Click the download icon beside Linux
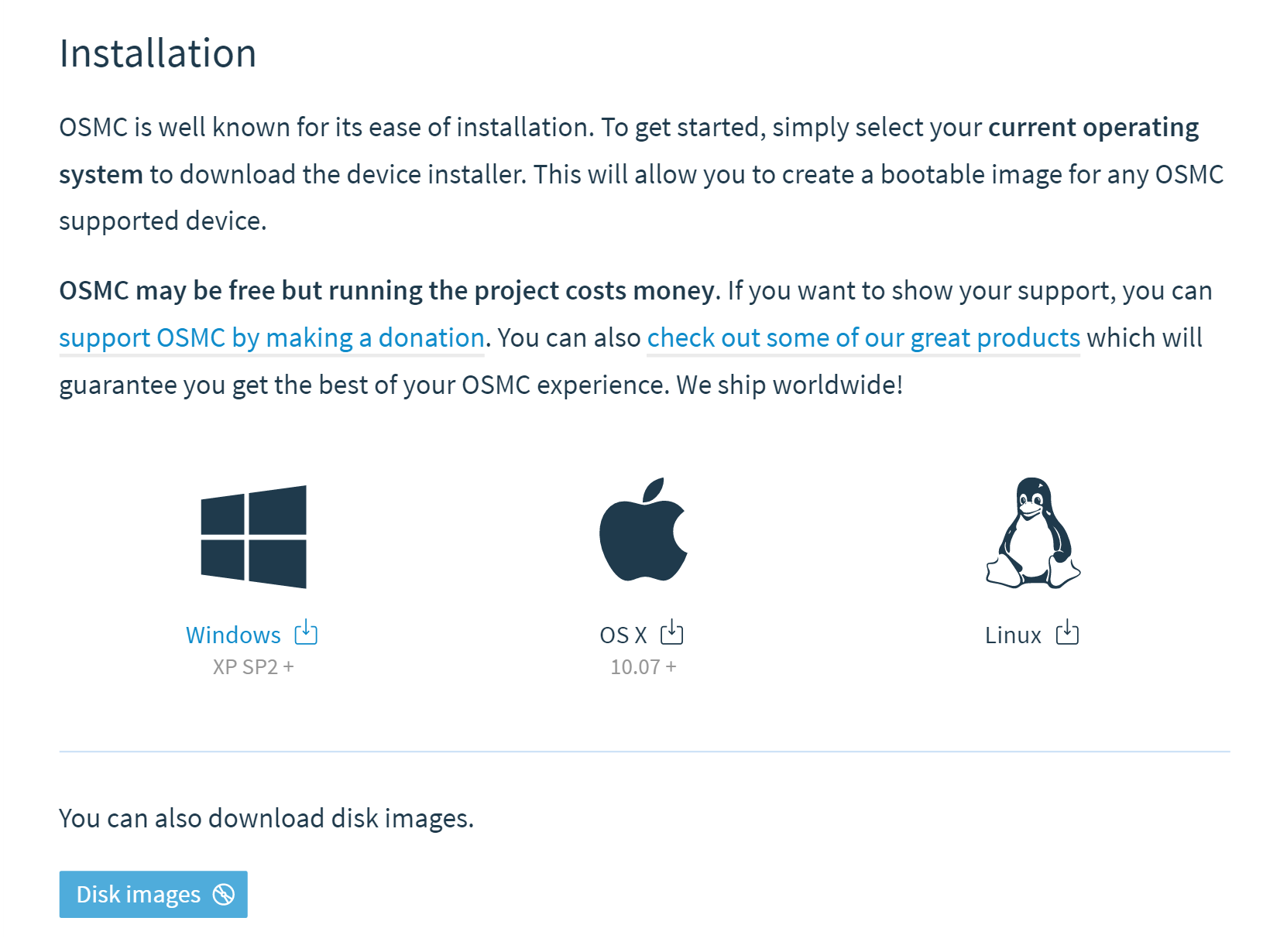The height and width of the screenshot is (952, 1287). point(1067,633)
